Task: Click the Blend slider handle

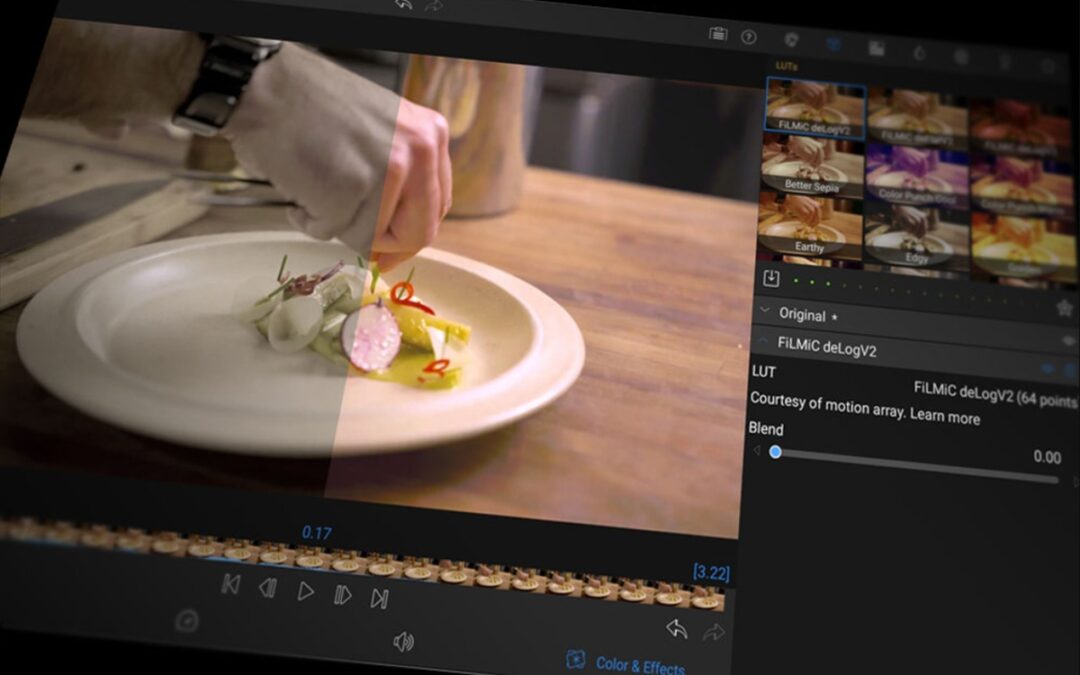Action: coord(775,452)
